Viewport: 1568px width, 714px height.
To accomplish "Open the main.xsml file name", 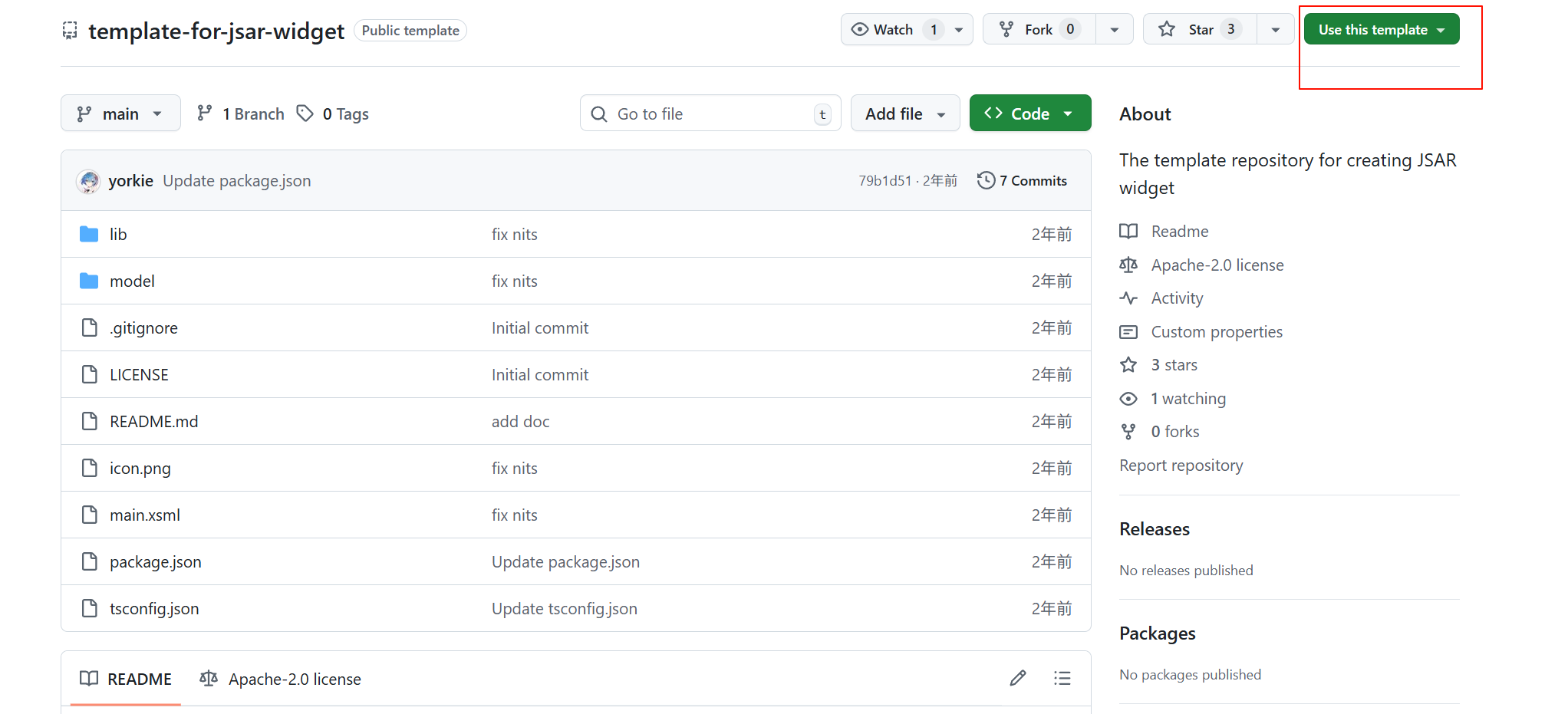I will click(145, 515).
